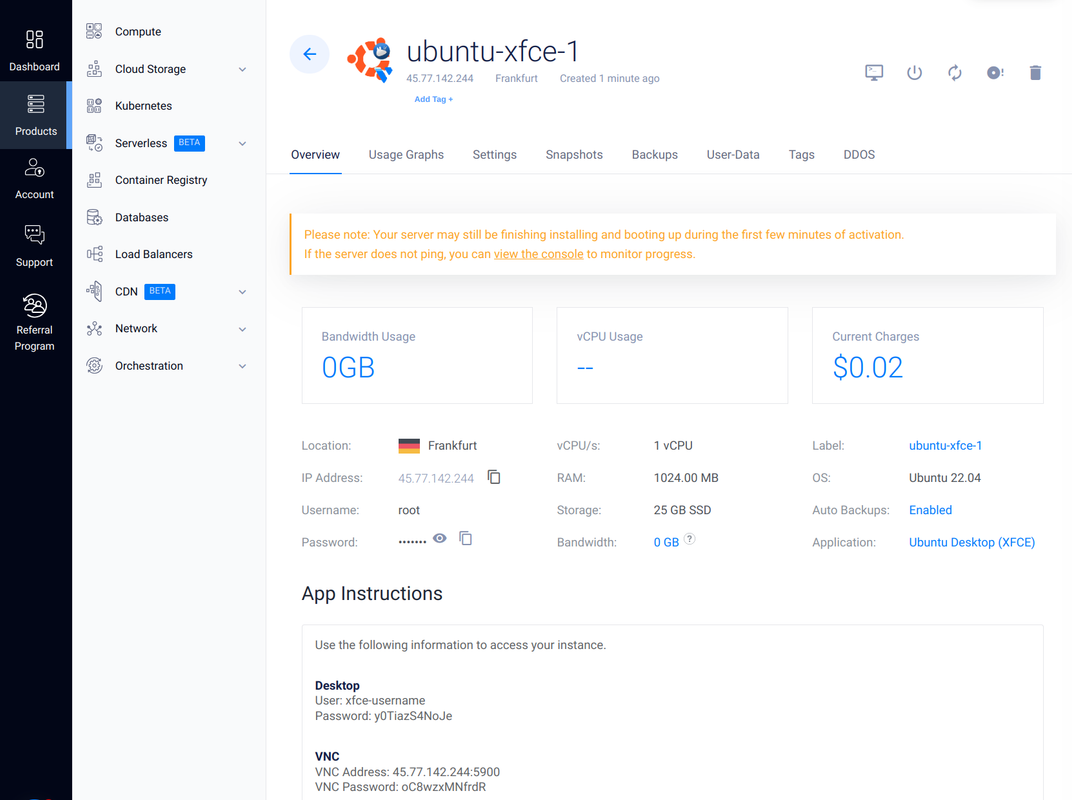The width and height of the screenshot is (1072, 800).
Task: Click the Serverless icon
Action: (x=94, y=143)
